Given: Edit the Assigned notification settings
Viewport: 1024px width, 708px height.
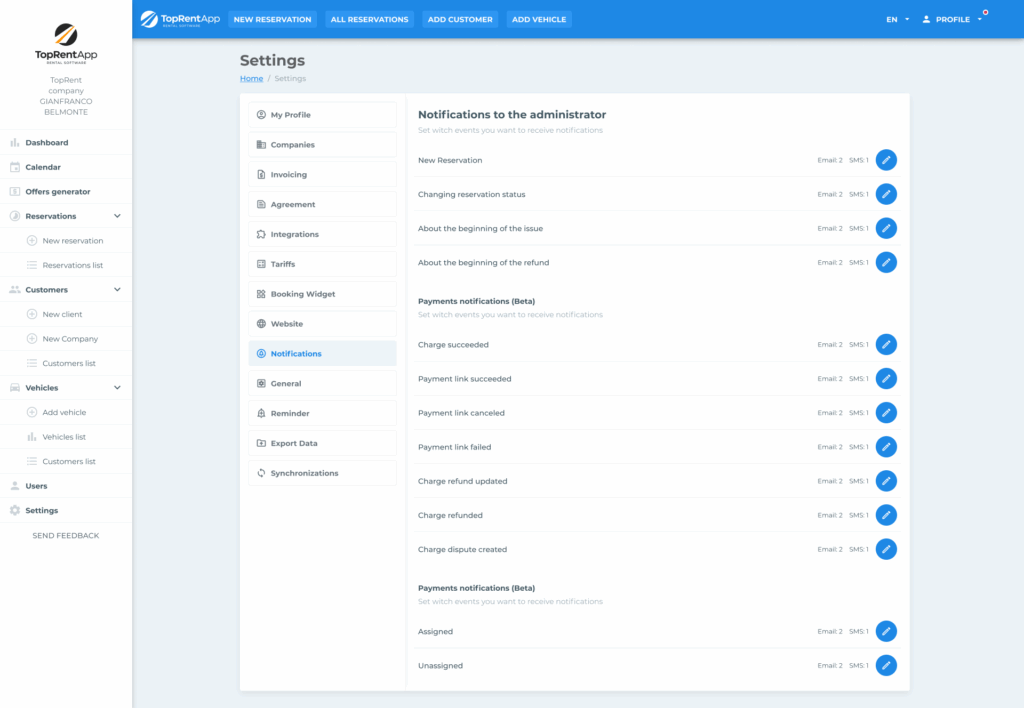Looking at the screenshot, I should coord(886,631).
